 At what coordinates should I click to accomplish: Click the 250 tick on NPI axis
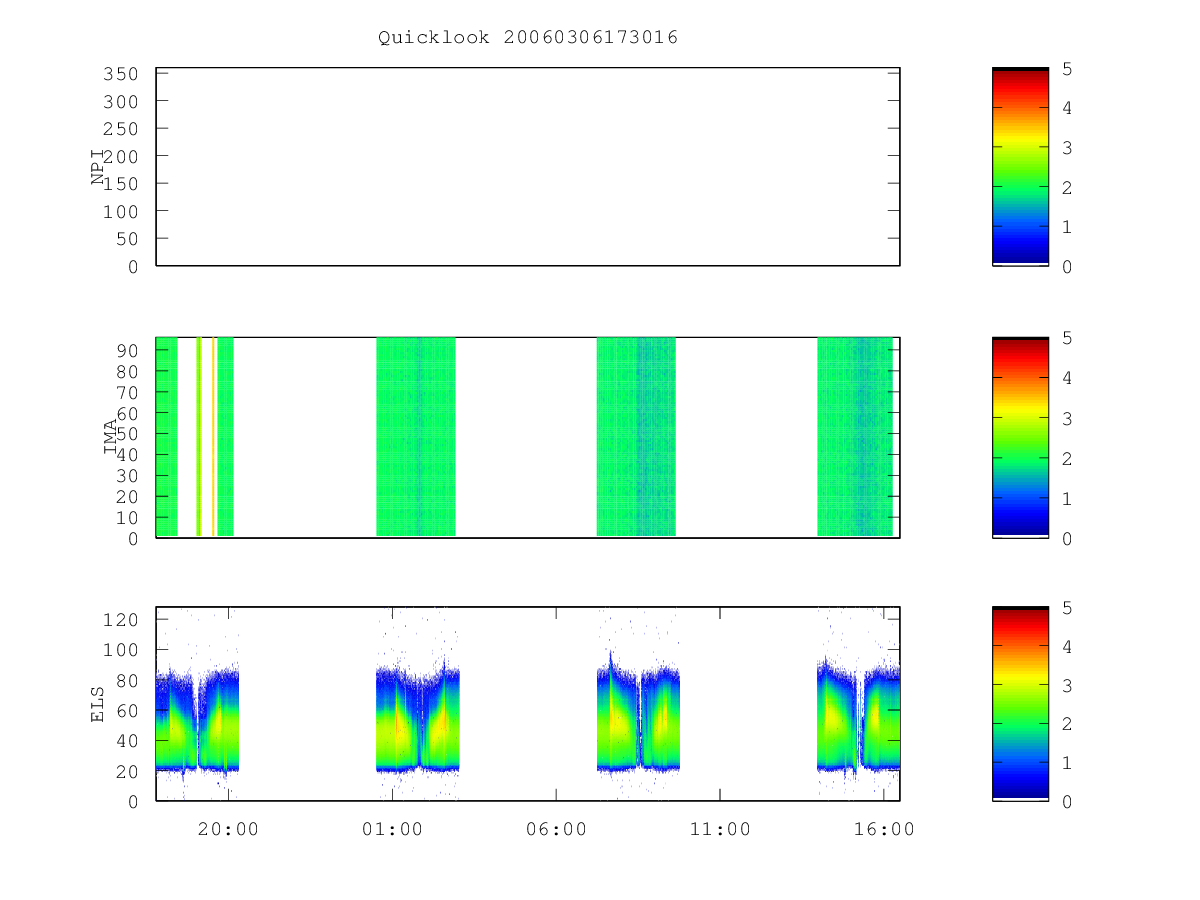point(119,129)
